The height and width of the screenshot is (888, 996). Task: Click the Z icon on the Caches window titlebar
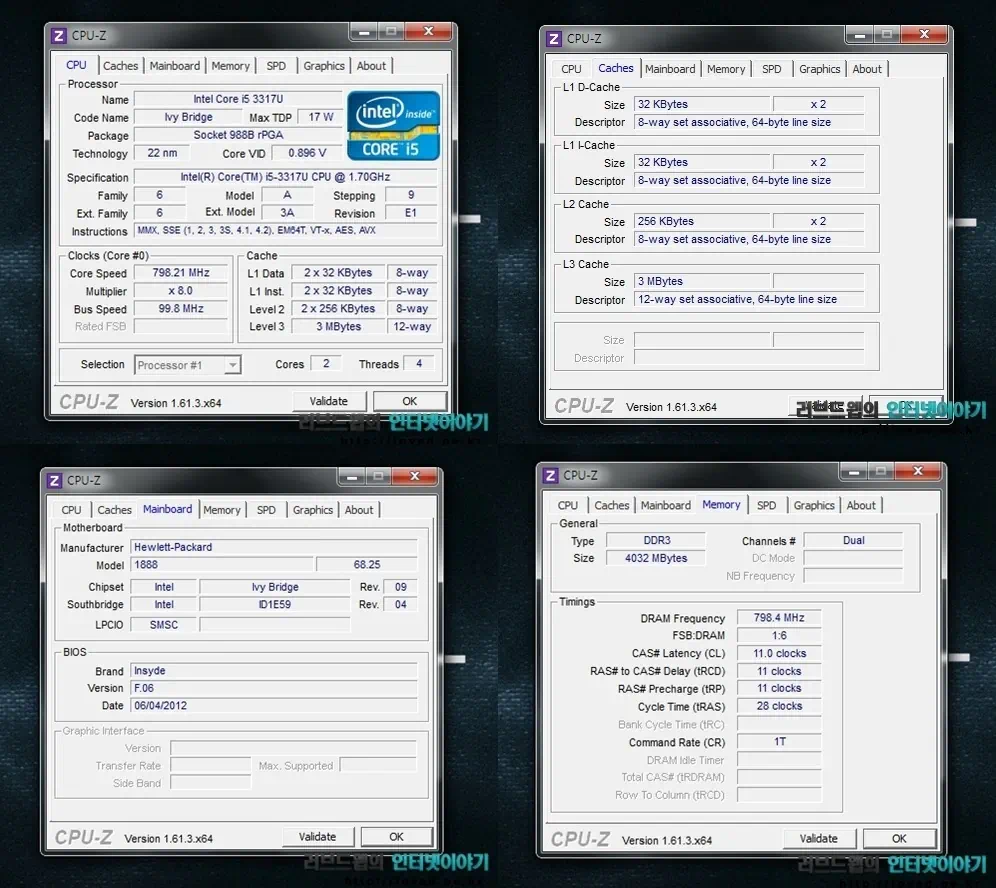(554, 38)
